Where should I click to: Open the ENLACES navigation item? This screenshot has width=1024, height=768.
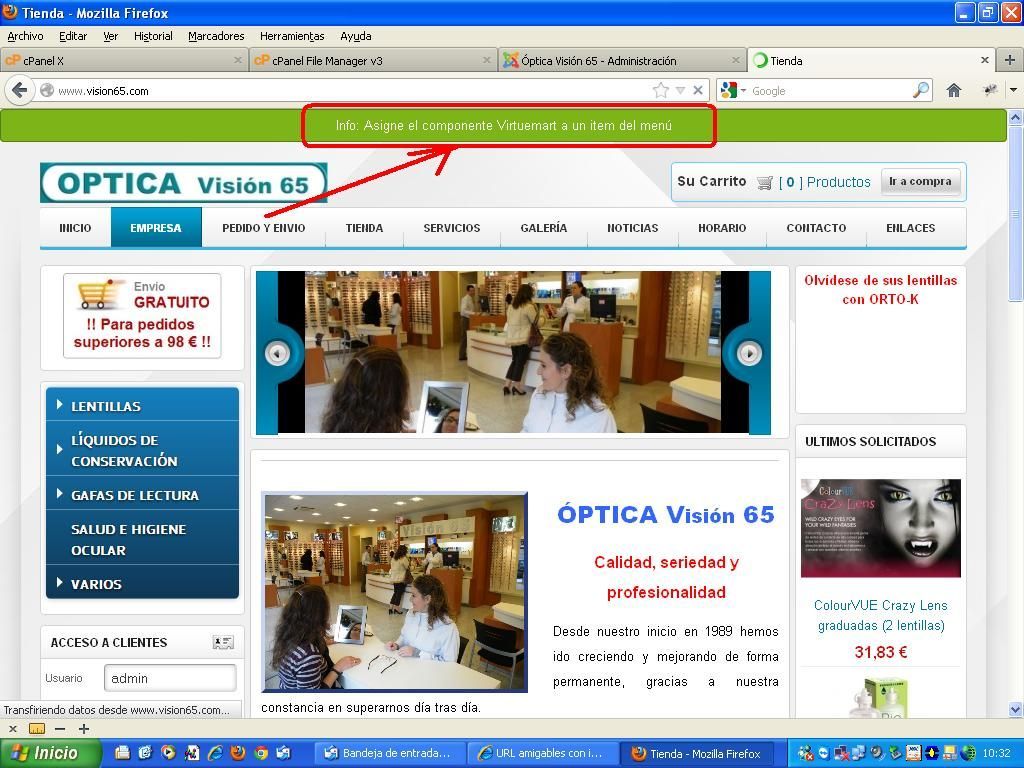[911, 228]
